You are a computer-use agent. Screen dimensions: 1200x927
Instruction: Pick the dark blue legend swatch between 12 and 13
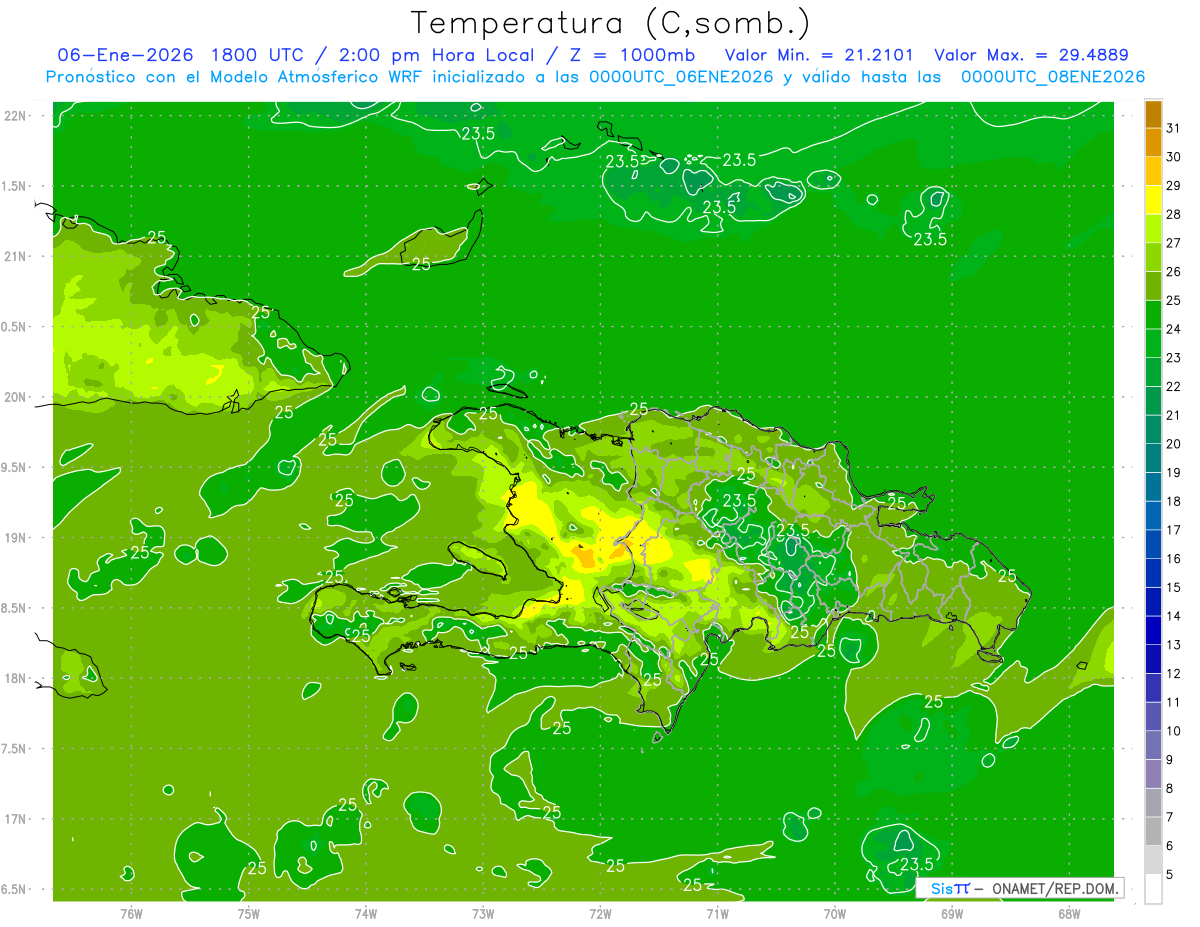click(1153, 659)
